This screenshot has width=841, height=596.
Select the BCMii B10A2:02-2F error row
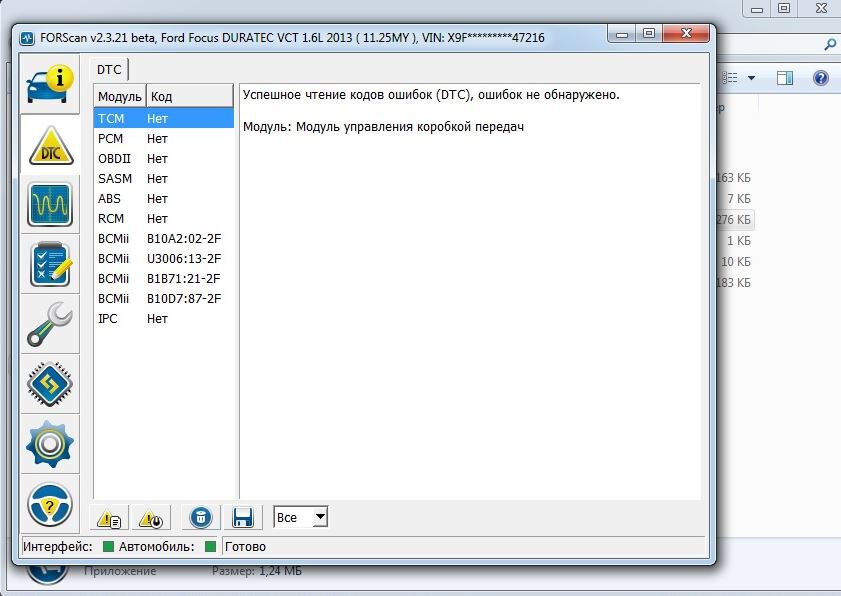point(164,239)
